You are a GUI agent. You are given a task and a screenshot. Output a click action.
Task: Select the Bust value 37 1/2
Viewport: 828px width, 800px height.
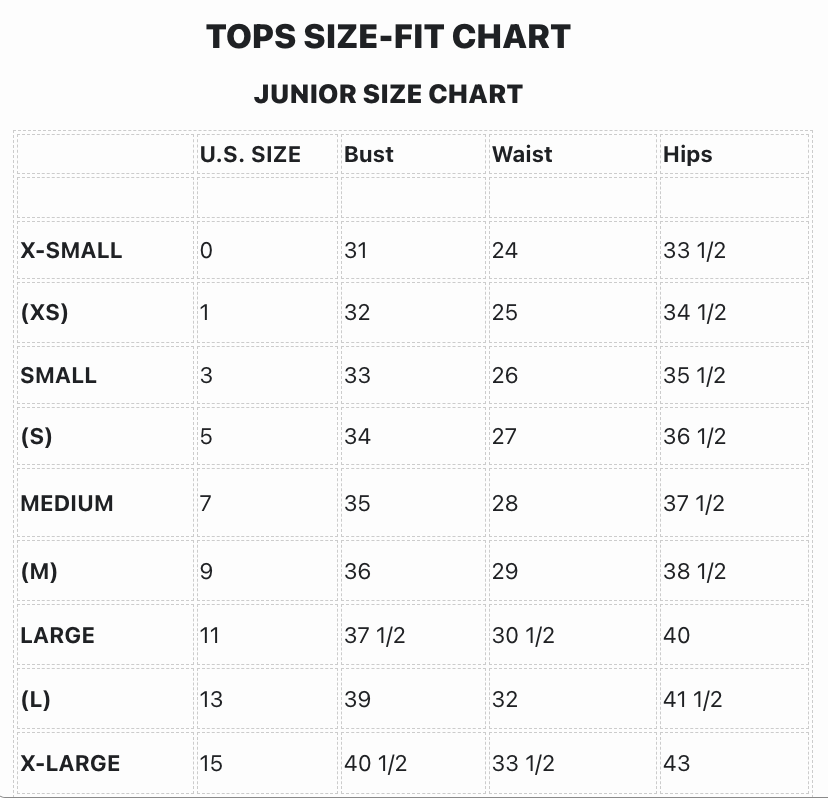click(374, 635)
